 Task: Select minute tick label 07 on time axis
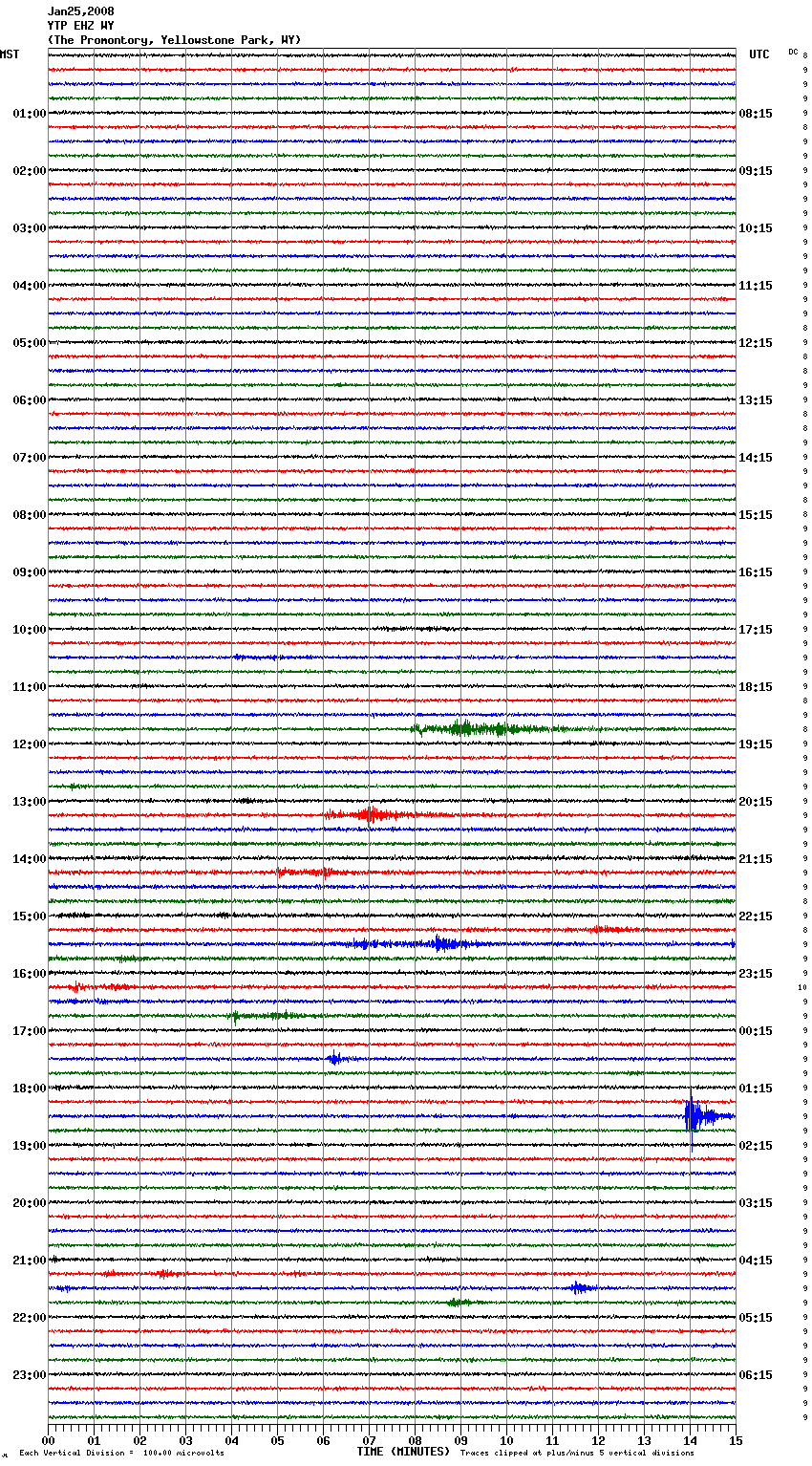[x=369, y=1440]
